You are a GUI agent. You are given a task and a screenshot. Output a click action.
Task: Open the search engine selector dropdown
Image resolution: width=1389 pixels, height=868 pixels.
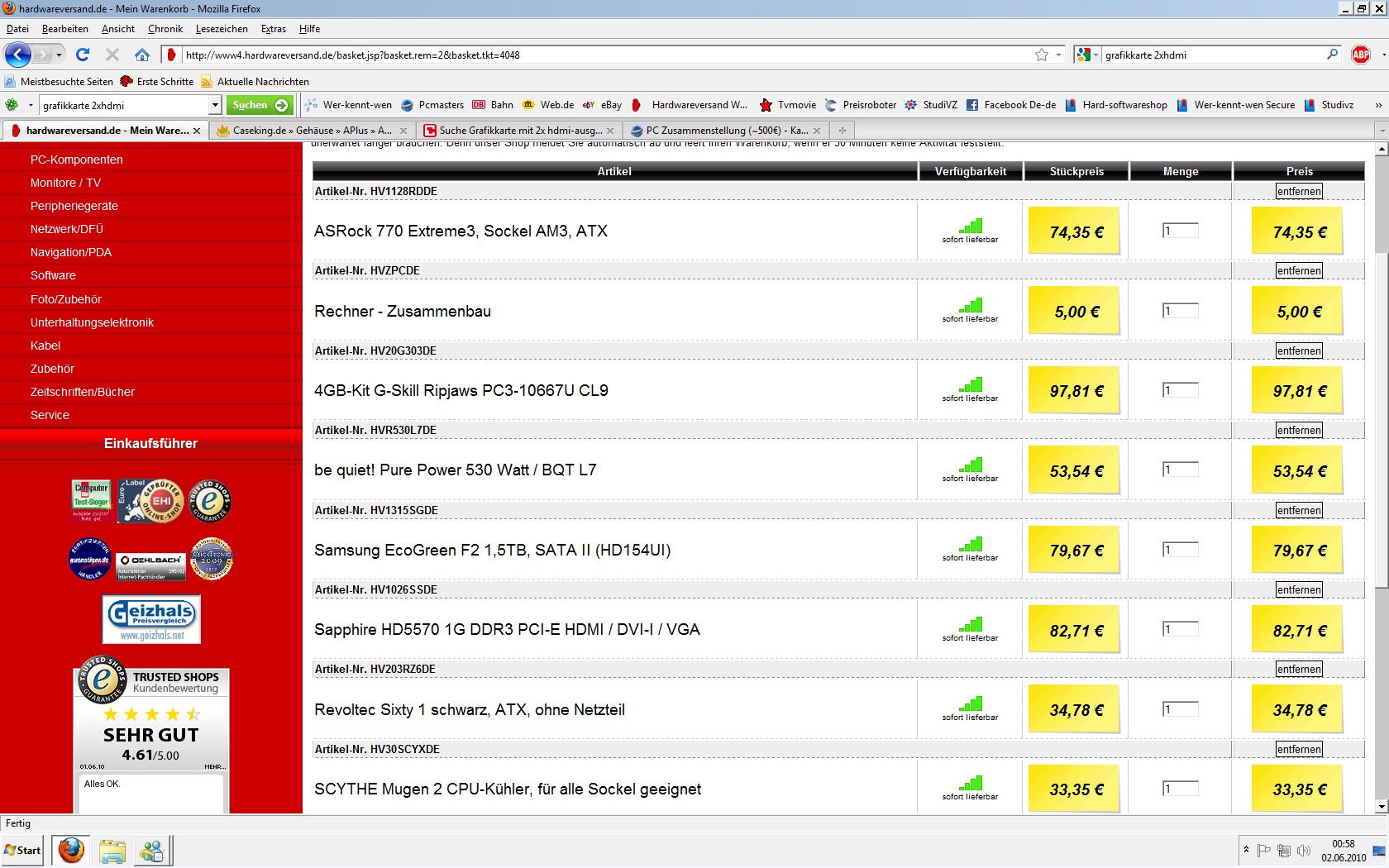pos(1087,55)
